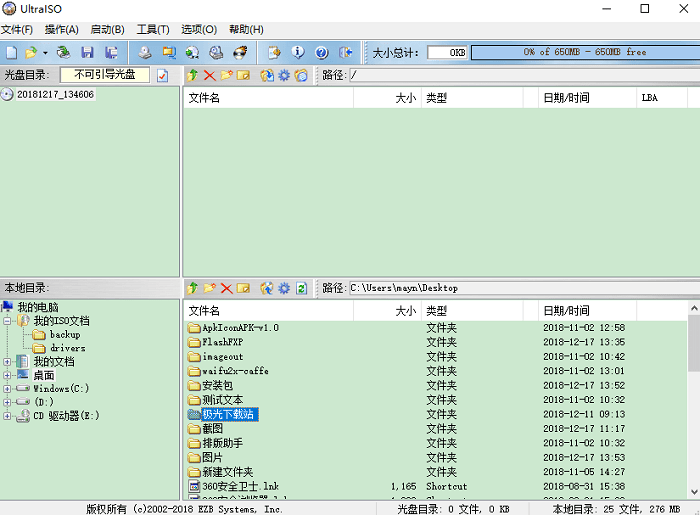The image size is (700, 515).
Task: Click the red X delete icon in disc pane
Action: (209, 75)
